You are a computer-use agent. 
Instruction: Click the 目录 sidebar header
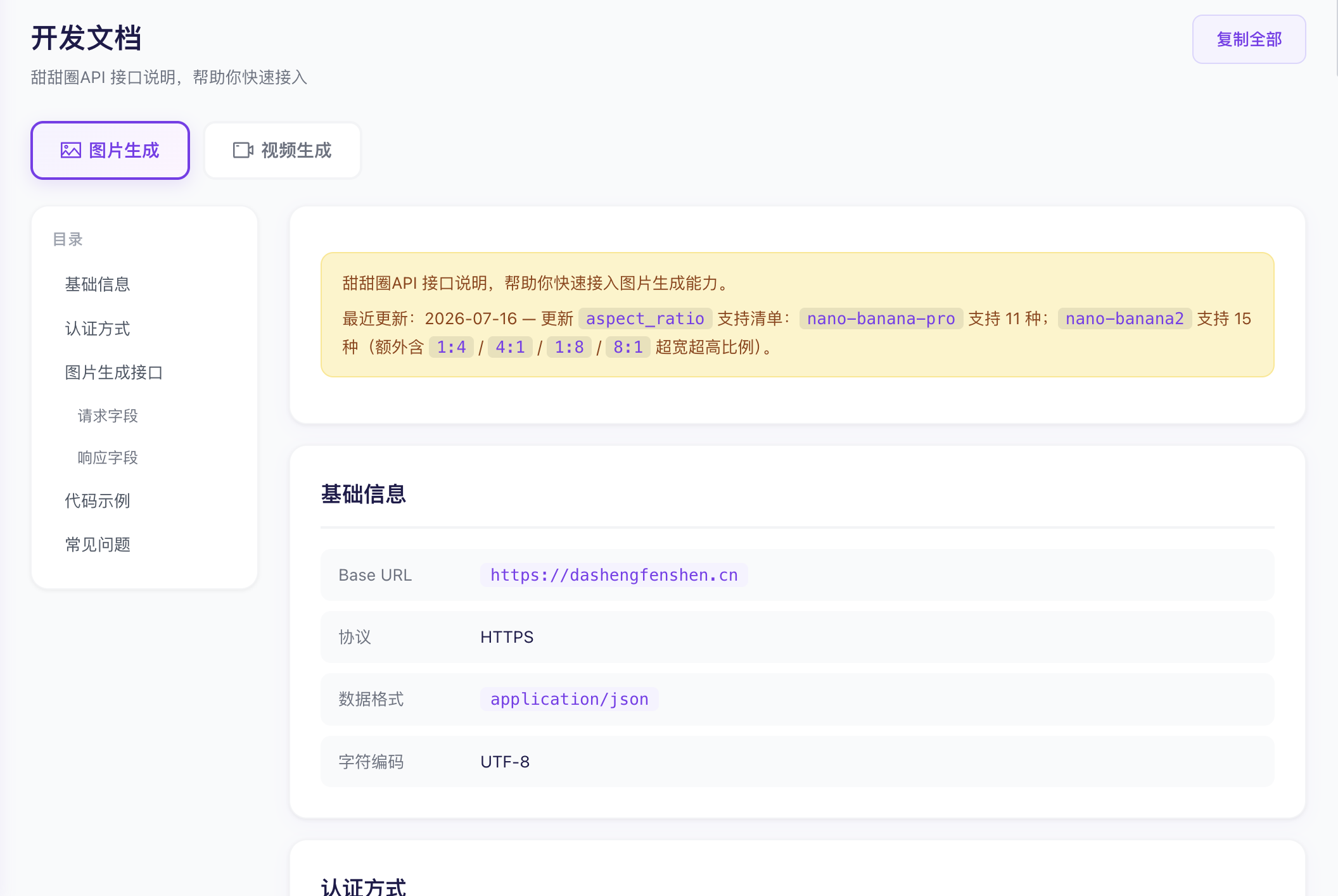coord(68,239)
